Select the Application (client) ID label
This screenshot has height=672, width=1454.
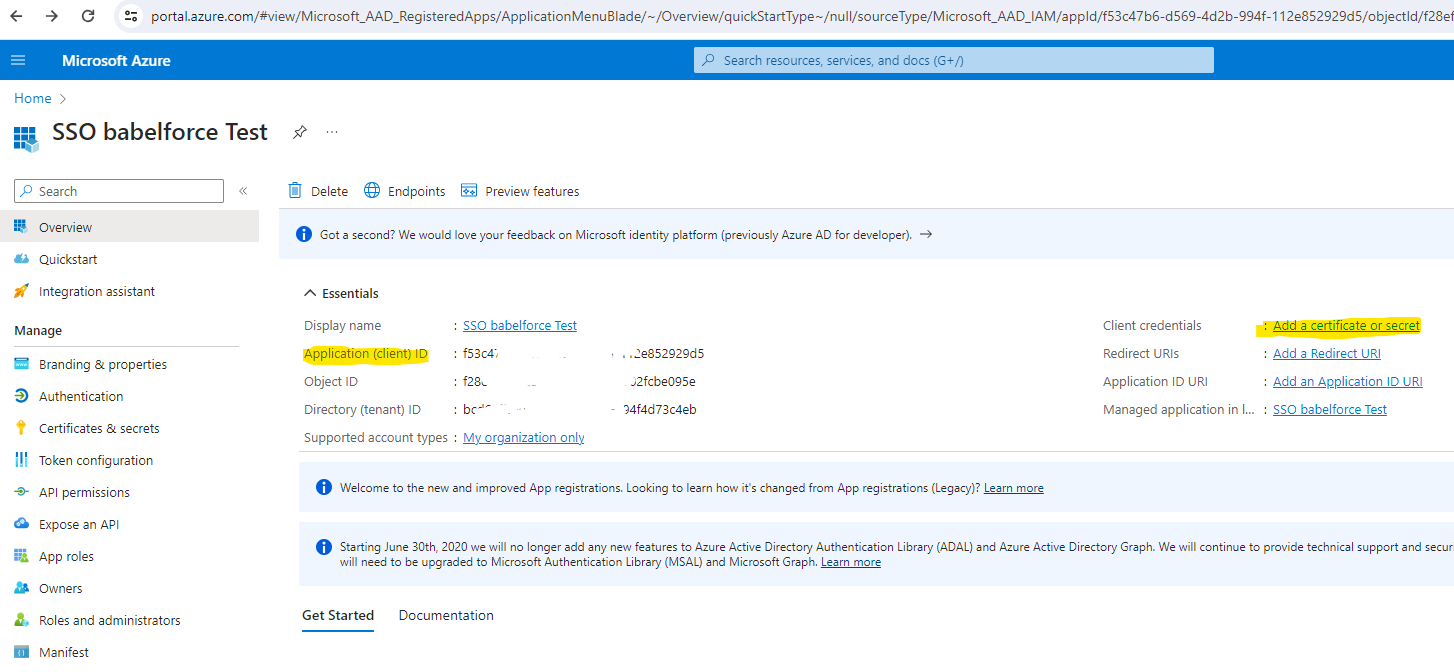366,353
